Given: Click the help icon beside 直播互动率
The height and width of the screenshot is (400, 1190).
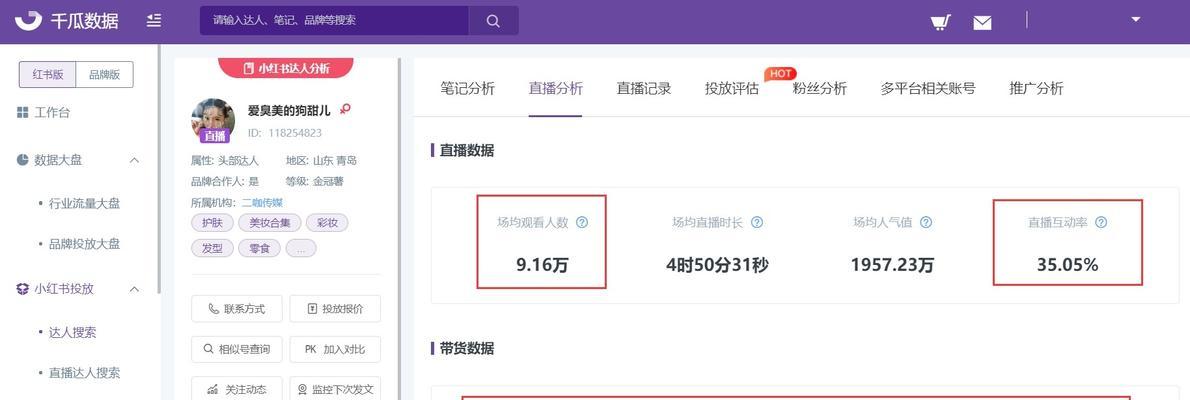Looking at the screenshot, I should click(x=1101, y=222).
